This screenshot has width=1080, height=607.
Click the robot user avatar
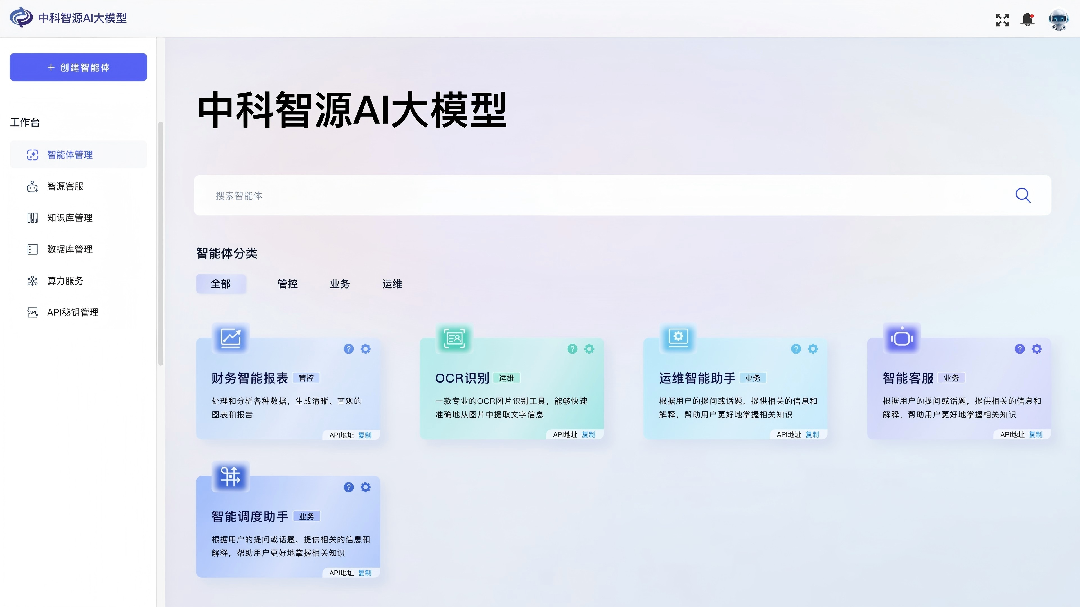click(1058, 19)
